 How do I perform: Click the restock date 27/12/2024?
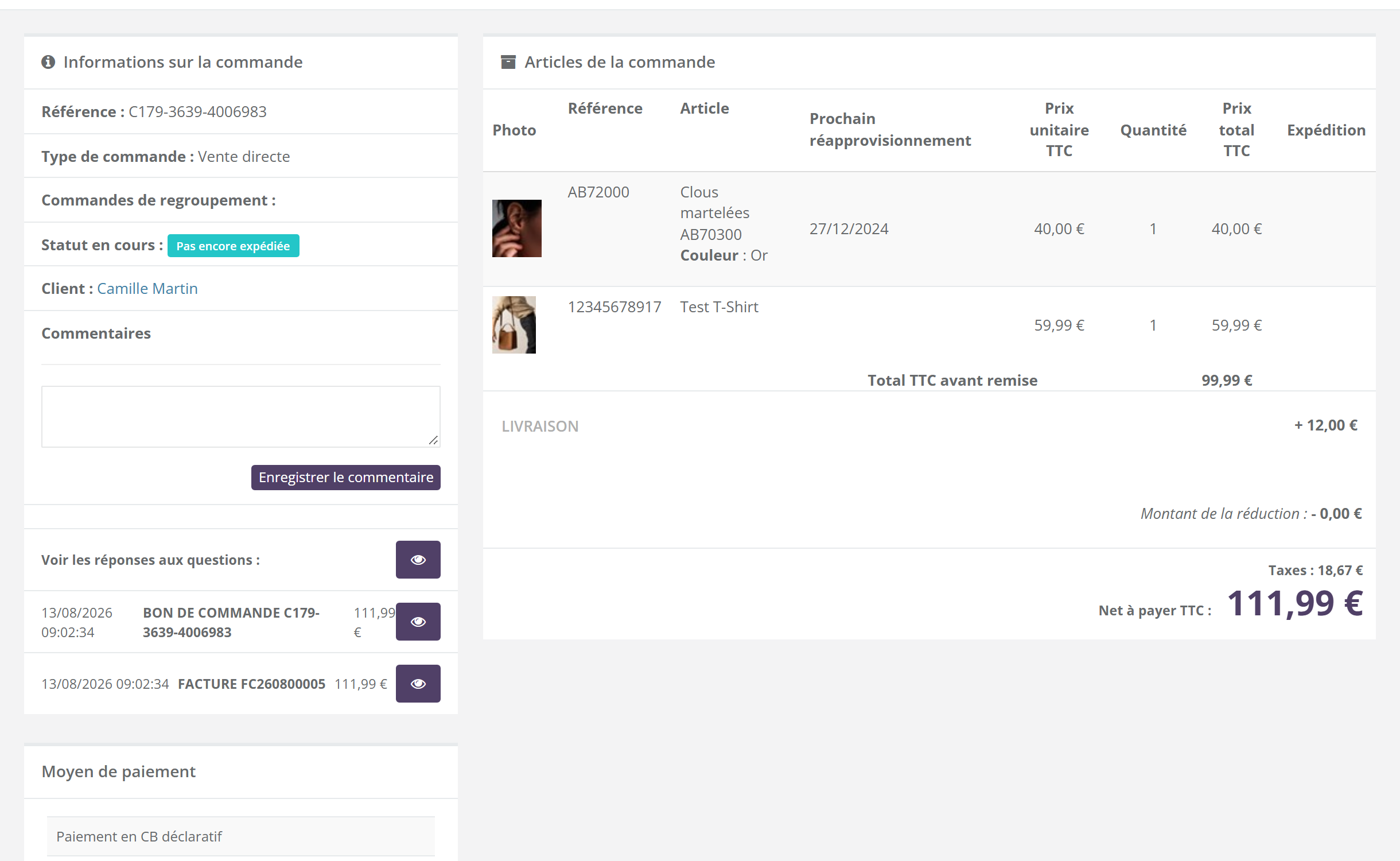coord(849,229)
